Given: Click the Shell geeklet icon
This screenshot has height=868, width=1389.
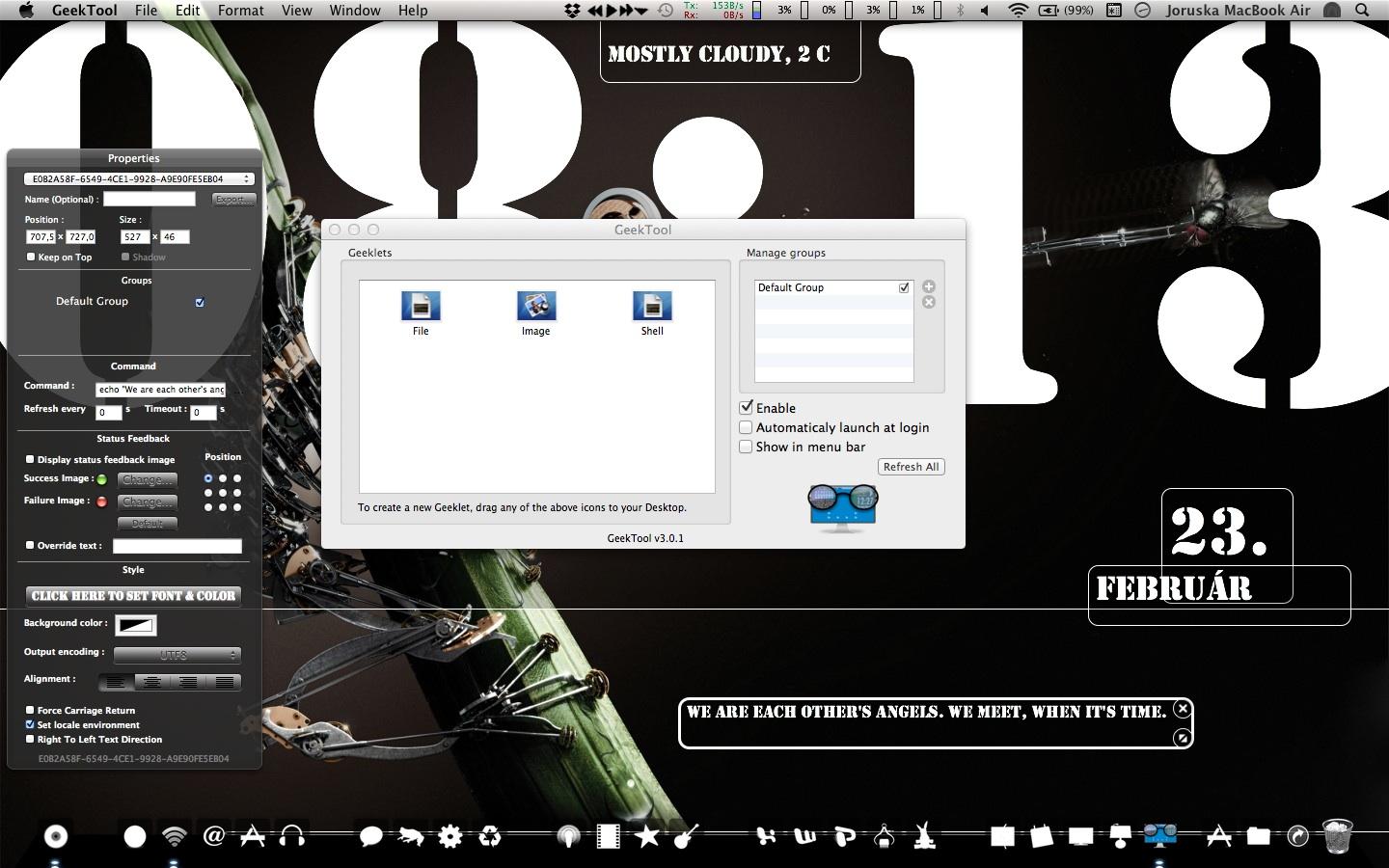Looking at the screenshot, I should point(652,306).
